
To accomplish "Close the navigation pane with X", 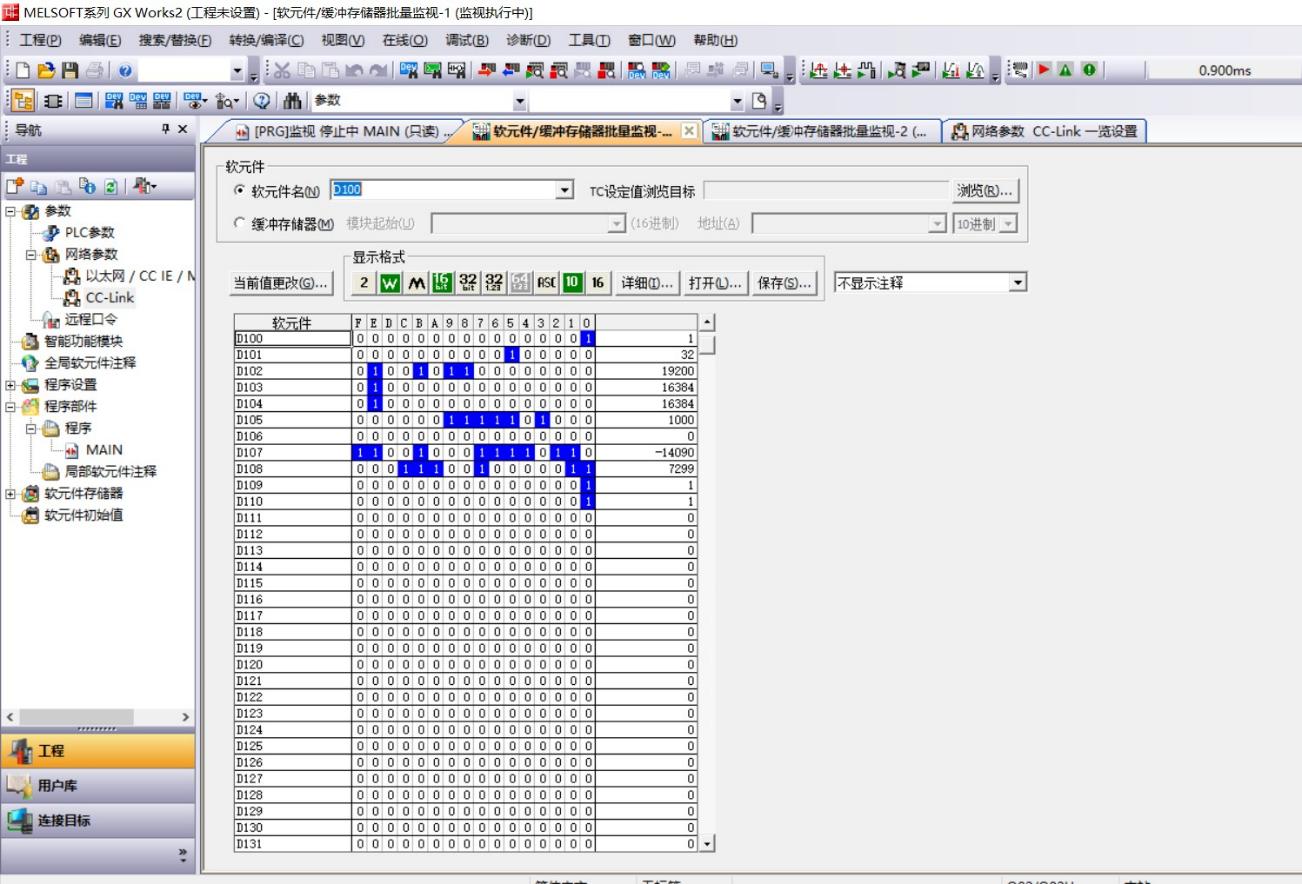I will 181,130.
